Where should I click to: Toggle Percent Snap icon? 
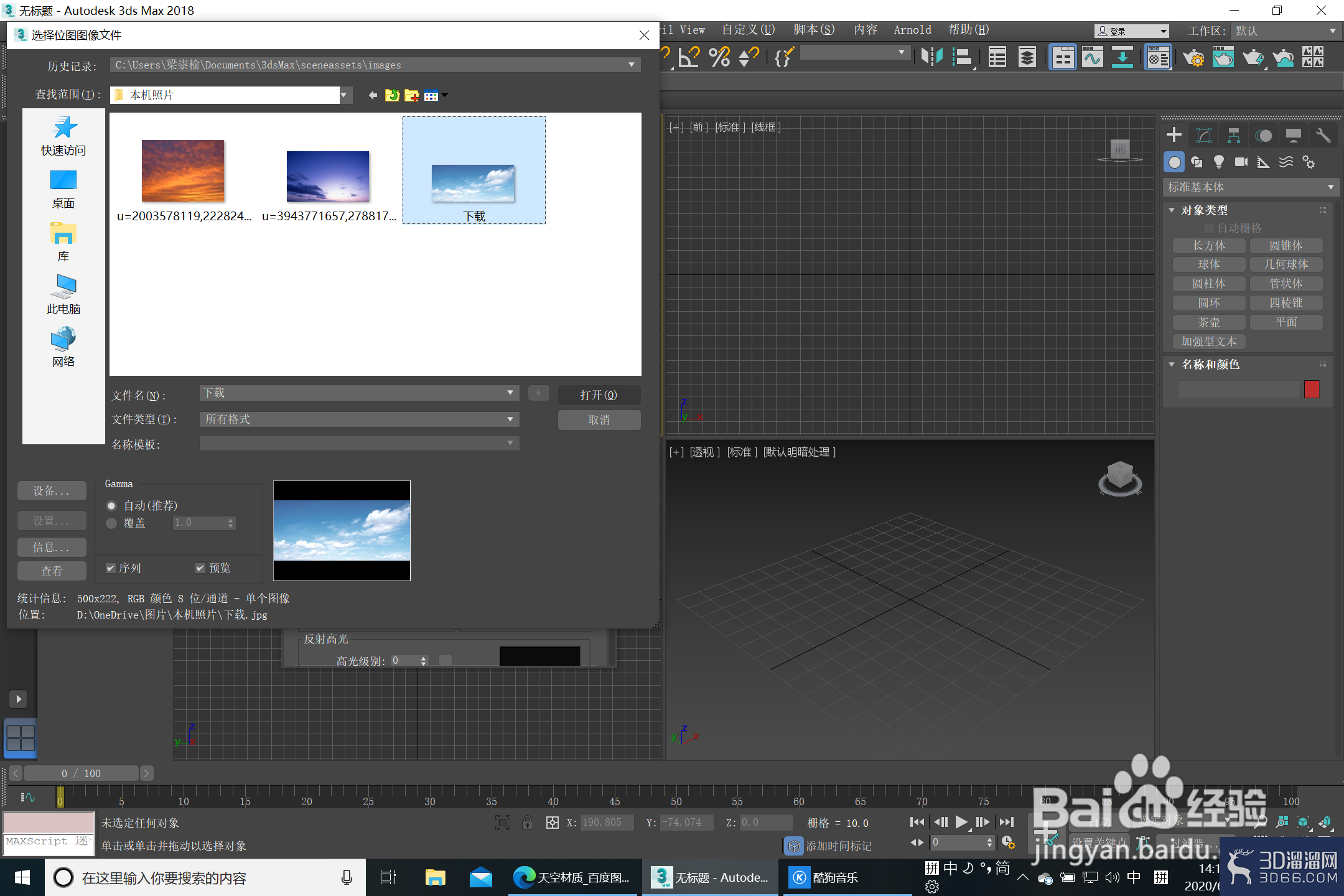(719, 57)
